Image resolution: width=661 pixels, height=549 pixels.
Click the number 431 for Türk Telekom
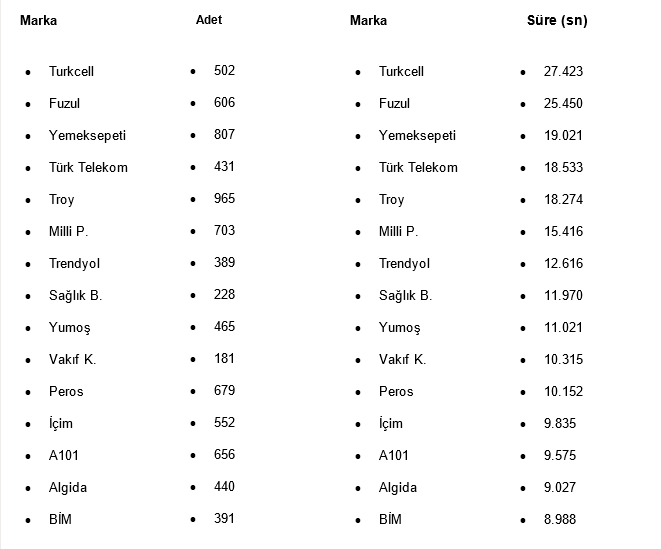pos(224,167)
